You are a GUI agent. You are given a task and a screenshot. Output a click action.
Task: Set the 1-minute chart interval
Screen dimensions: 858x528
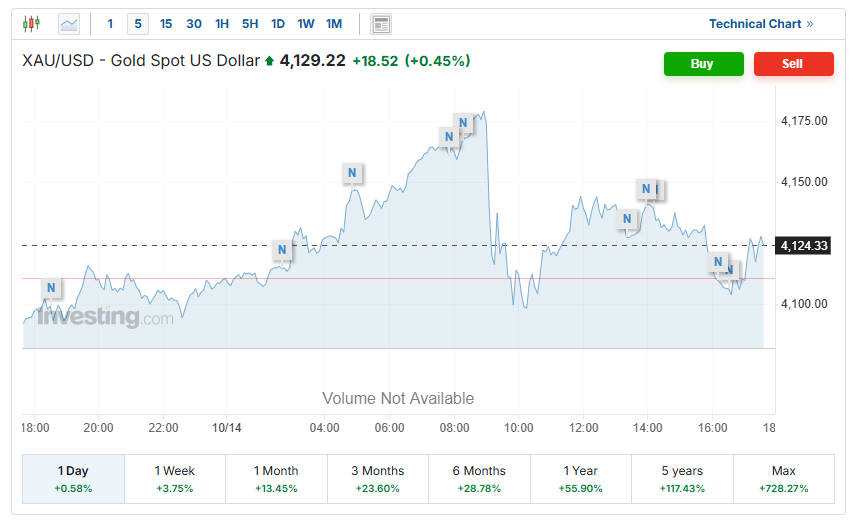(x=111, y=24)
